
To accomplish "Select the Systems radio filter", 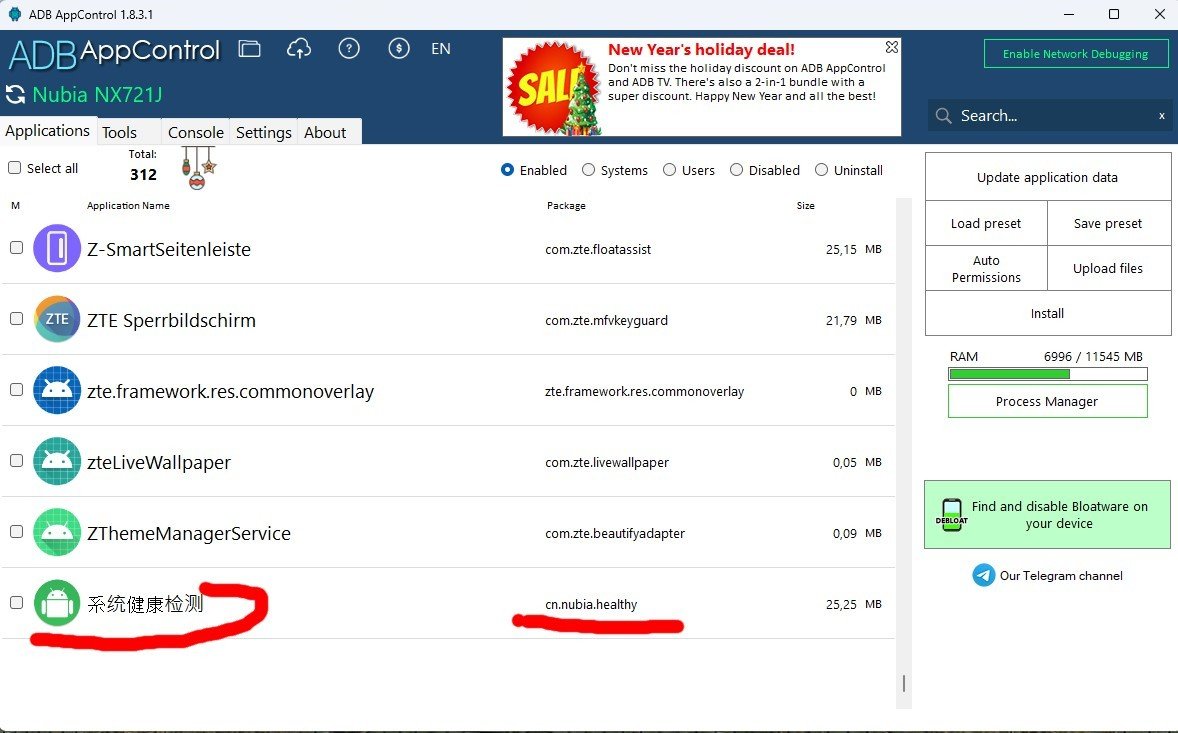I will pyautogui.click(x=588, y=170).
